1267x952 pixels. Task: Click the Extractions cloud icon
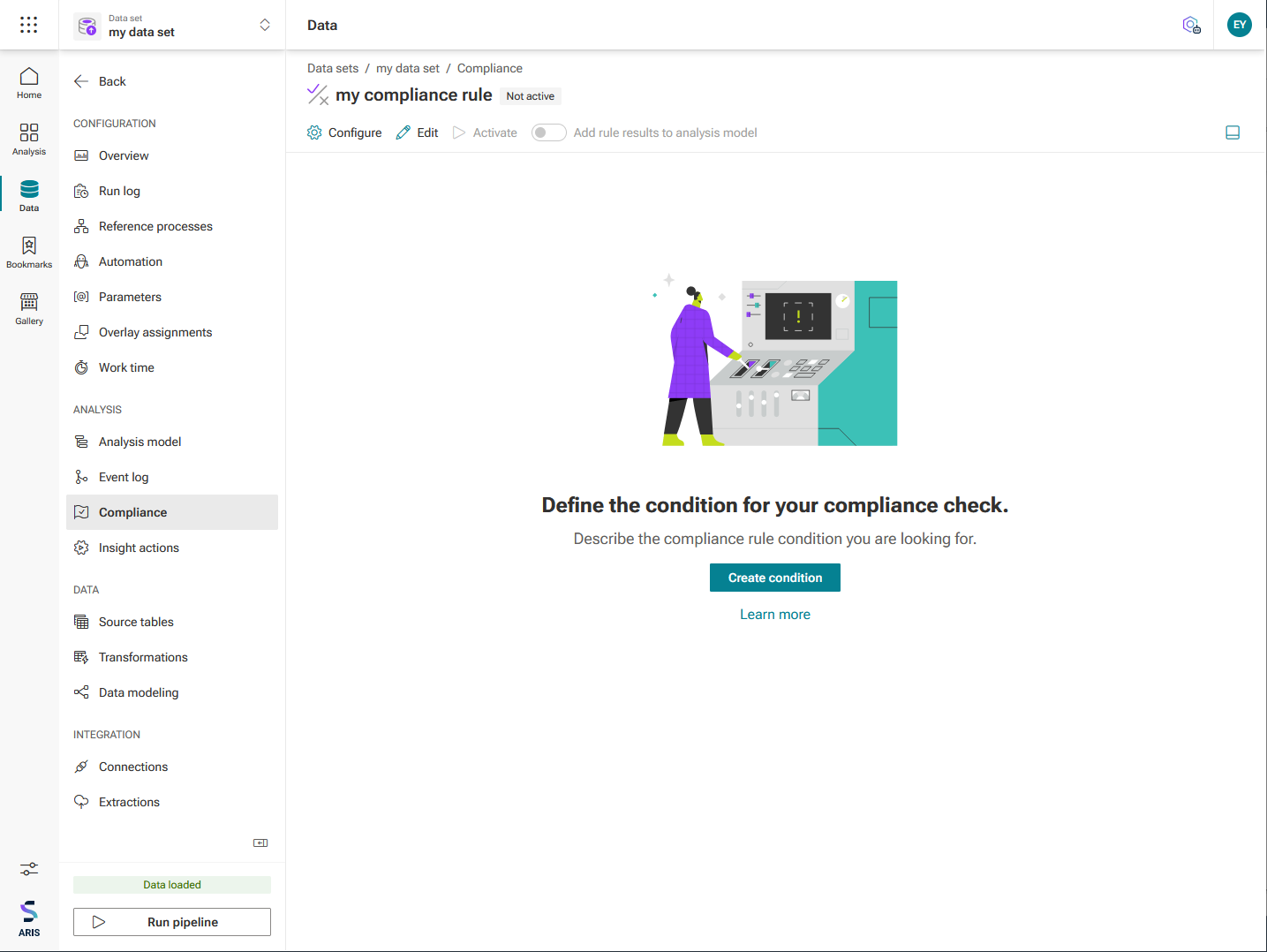pos(81,802)
